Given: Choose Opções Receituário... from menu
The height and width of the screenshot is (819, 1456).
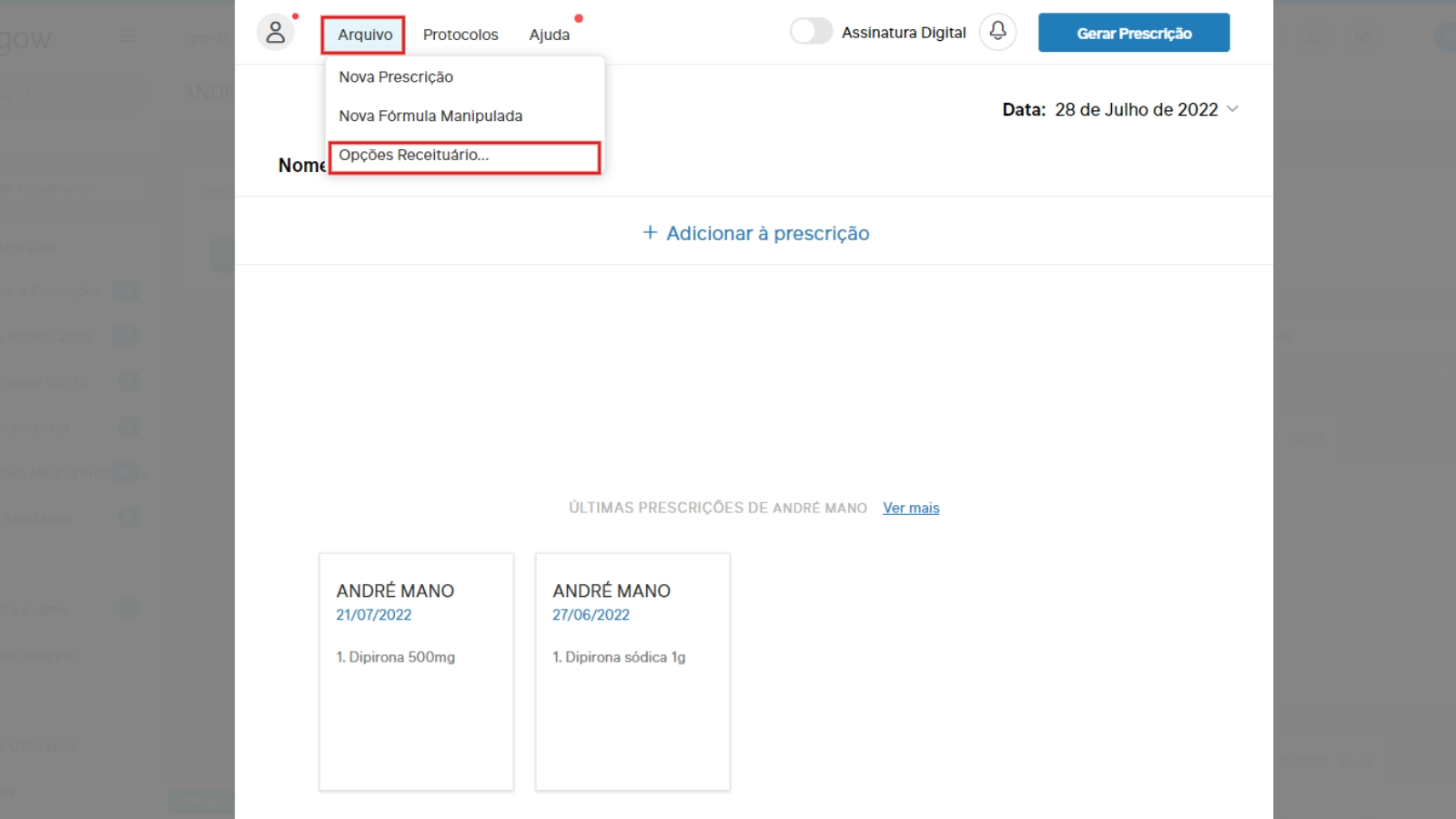Looking at the screenshot, I should 464,157.
